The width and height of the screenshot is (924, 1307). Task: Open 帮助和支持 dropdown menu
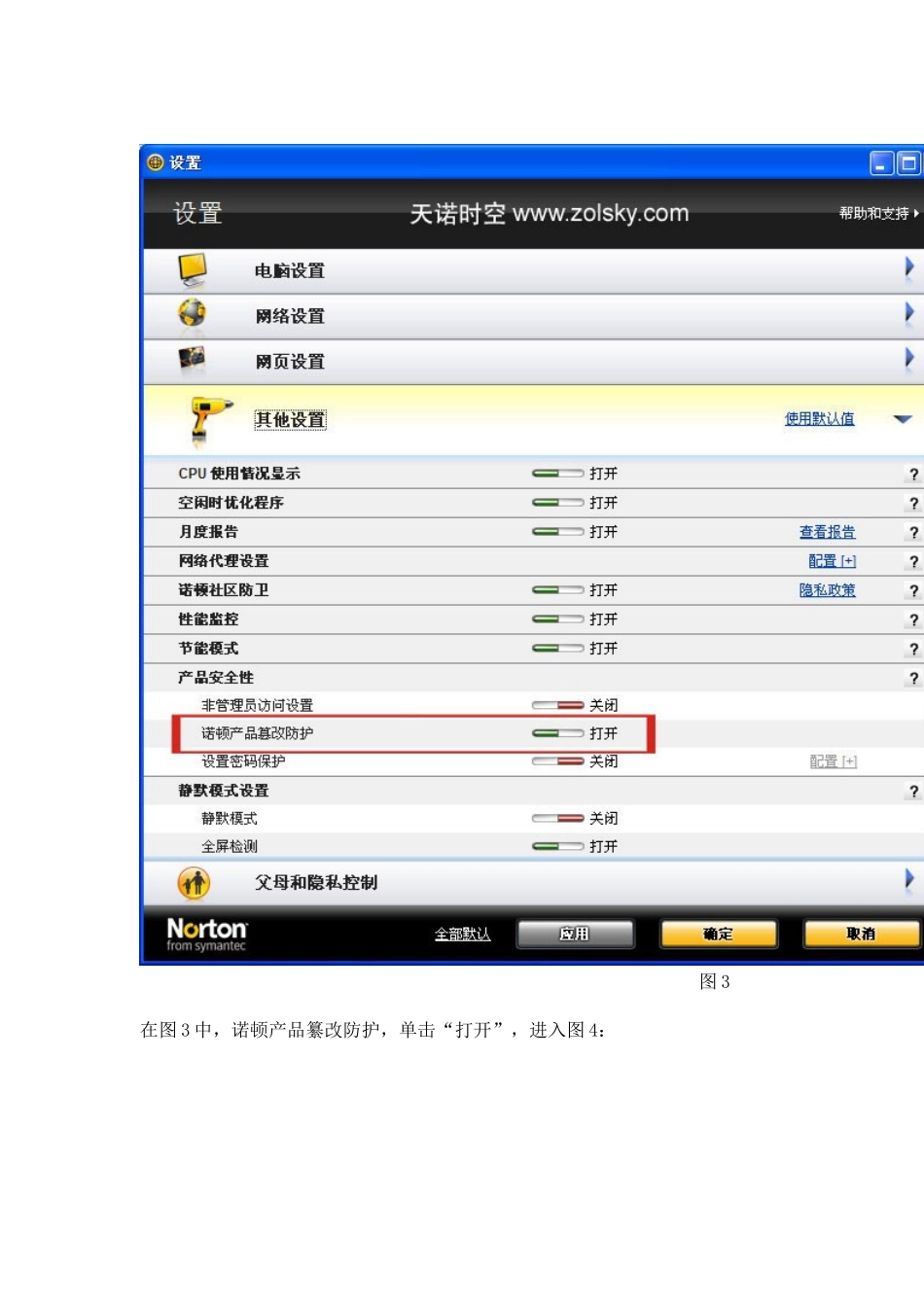[878, 213]
